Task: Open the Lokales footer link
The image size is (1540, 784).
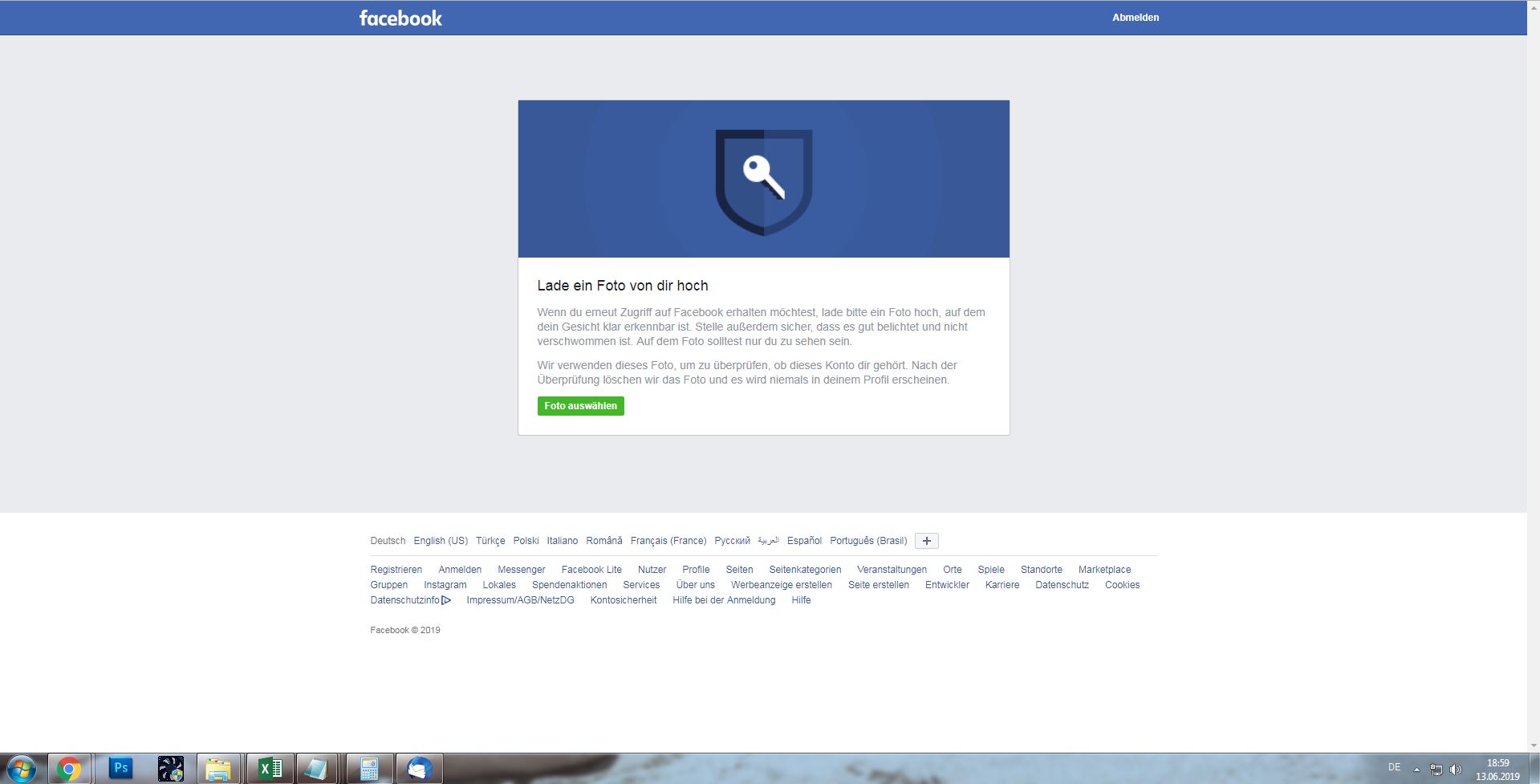Action: coord(499,585)
